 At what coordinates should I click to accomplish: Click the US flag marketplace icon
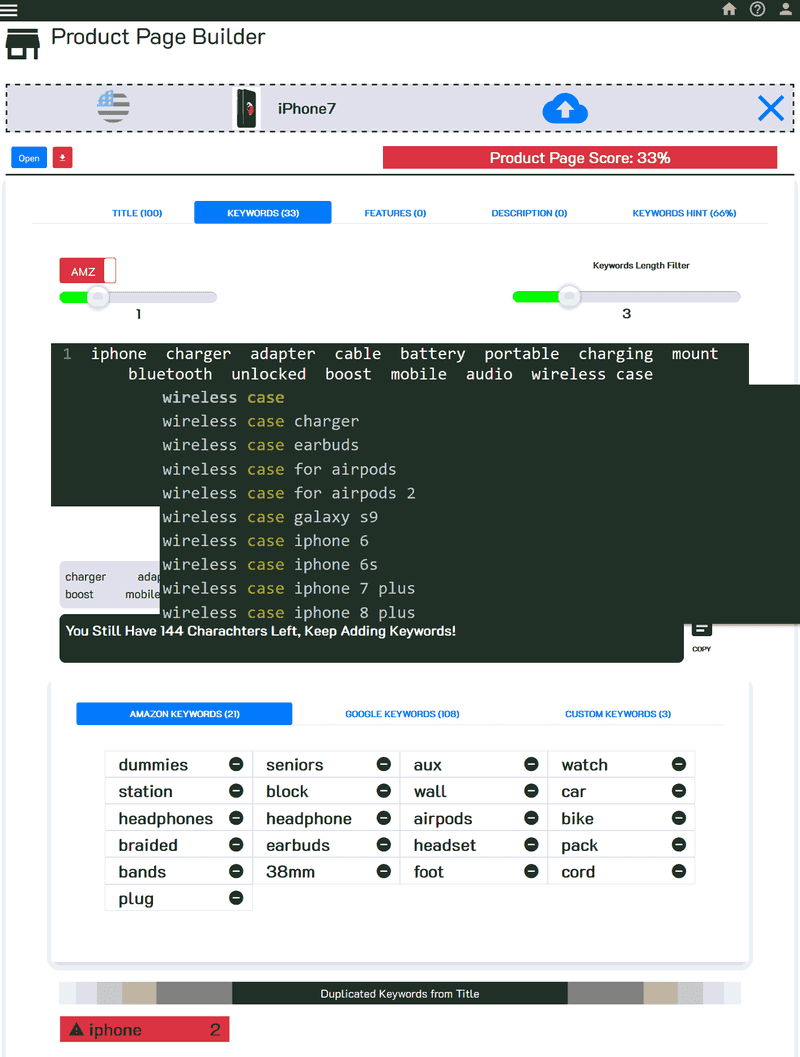pyautogui.click(x=113, y=108)
